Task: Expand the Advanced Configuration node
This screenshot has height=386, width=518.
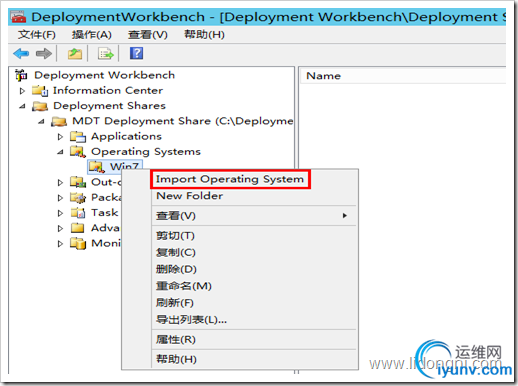Action: 60,228
